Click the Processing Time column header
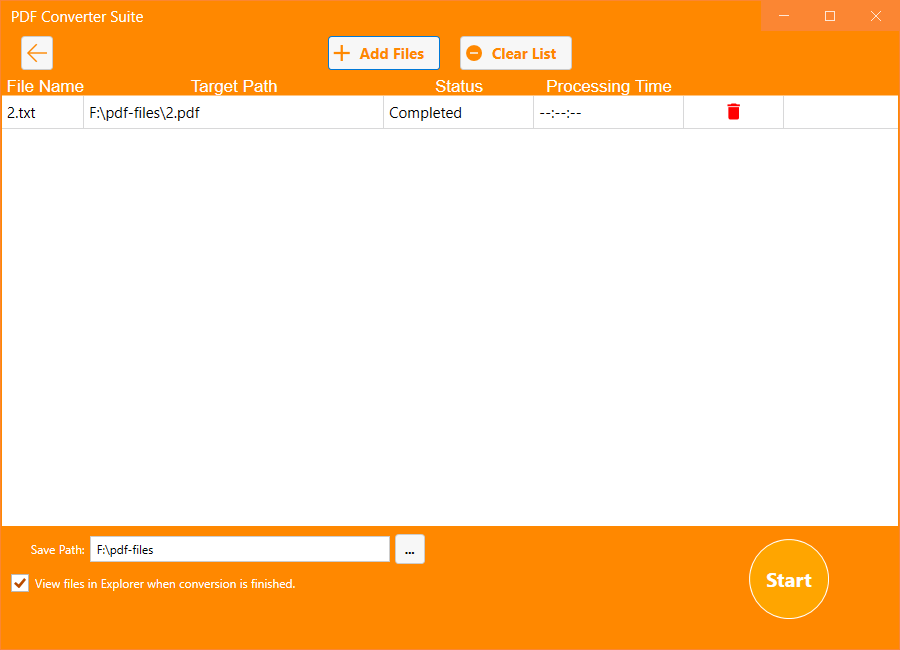 pyautogui.click(x=608, y=86)
